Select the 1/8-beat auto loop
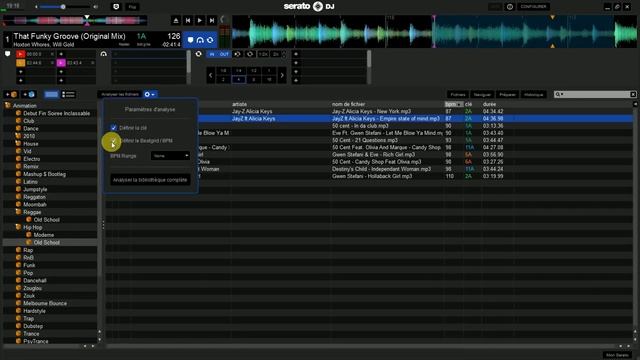Screen dimensions: 640x360 (x=223, y=71)
